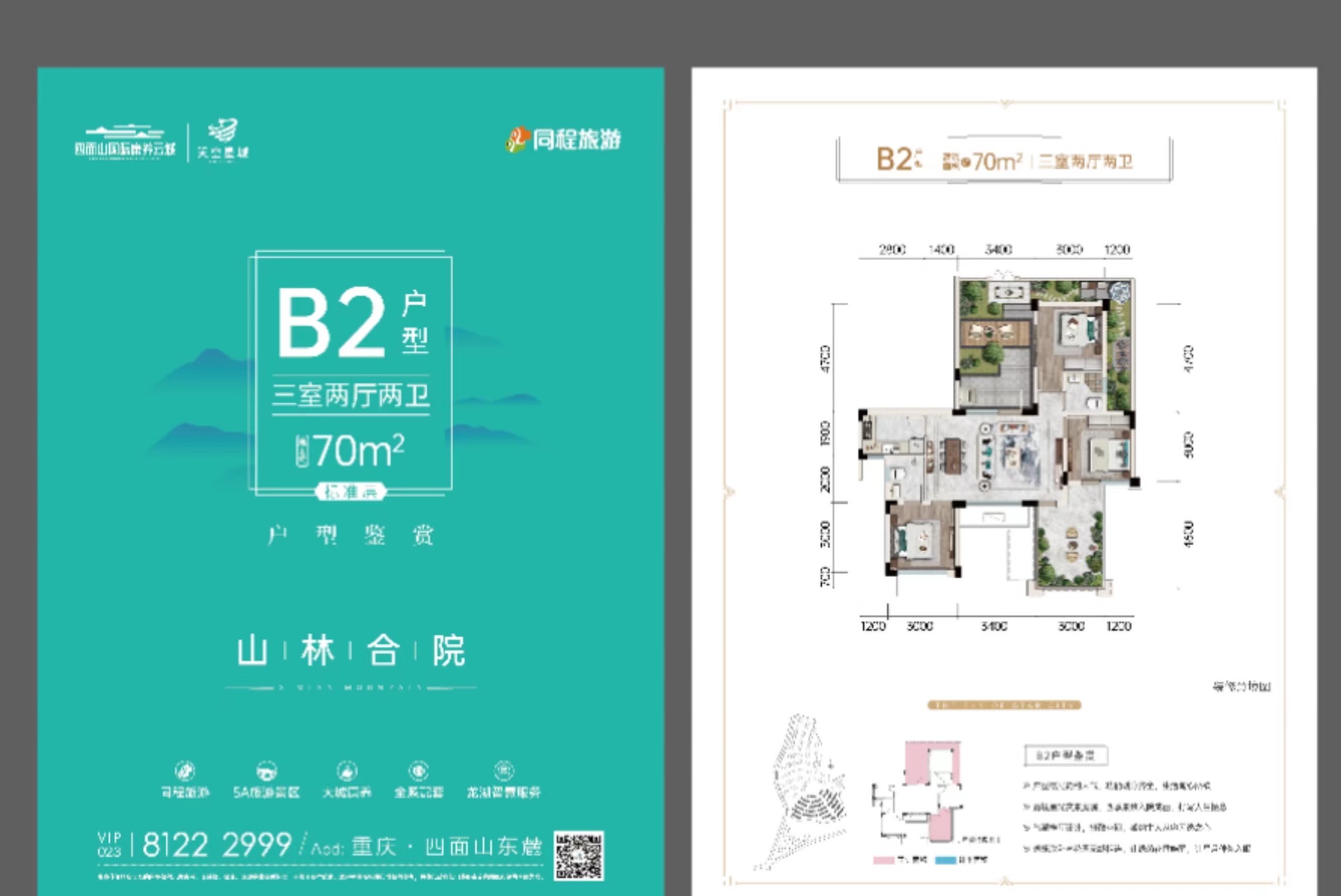1341x896 pixels.
Task: Select the 龙湖智慧服务 label
Action: 503,793
